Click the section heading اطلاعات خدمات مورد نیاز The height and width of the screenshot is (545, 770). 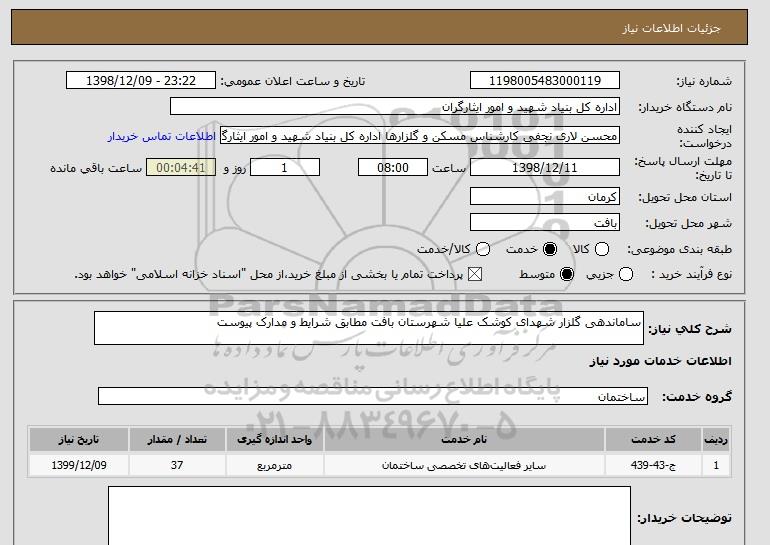pos(660,361)
